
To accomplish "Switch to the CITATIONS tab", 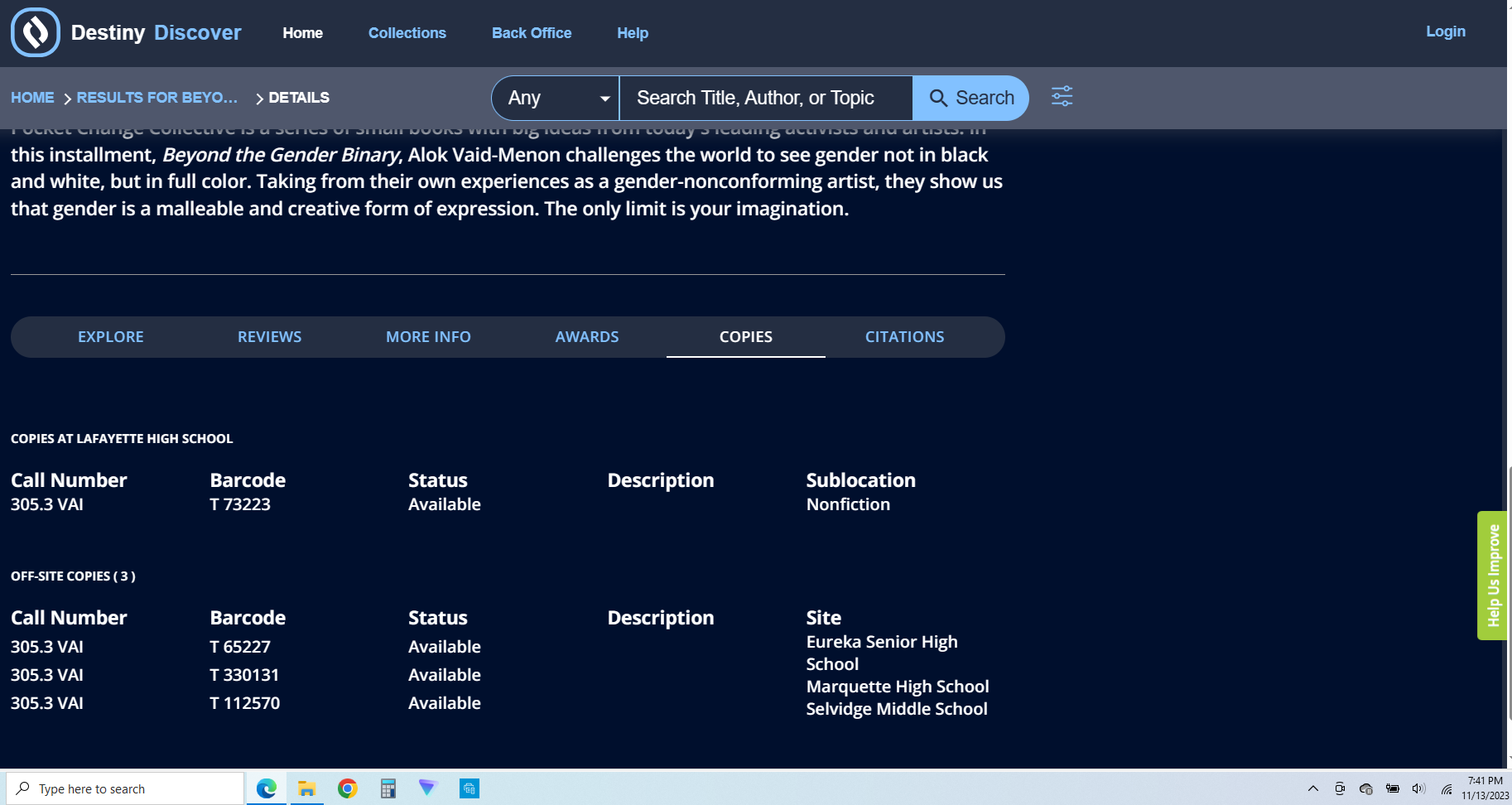I will [x=905, y=337].
